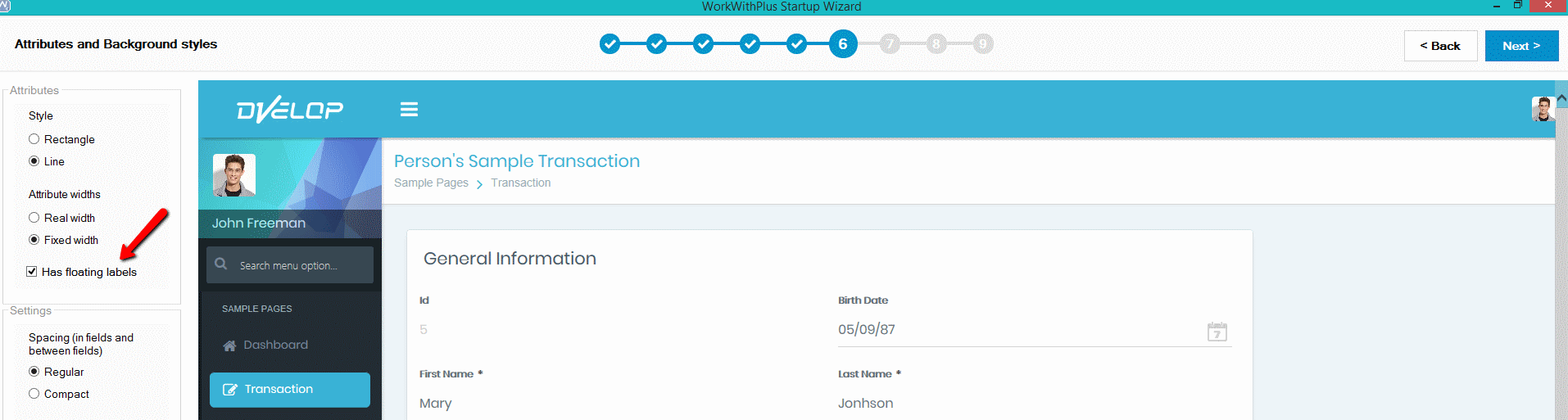The height and width of the screenshot is (420, 1568).
Task: Open the Birth Date calendar picker
Action: click(x=1217, y=332)
